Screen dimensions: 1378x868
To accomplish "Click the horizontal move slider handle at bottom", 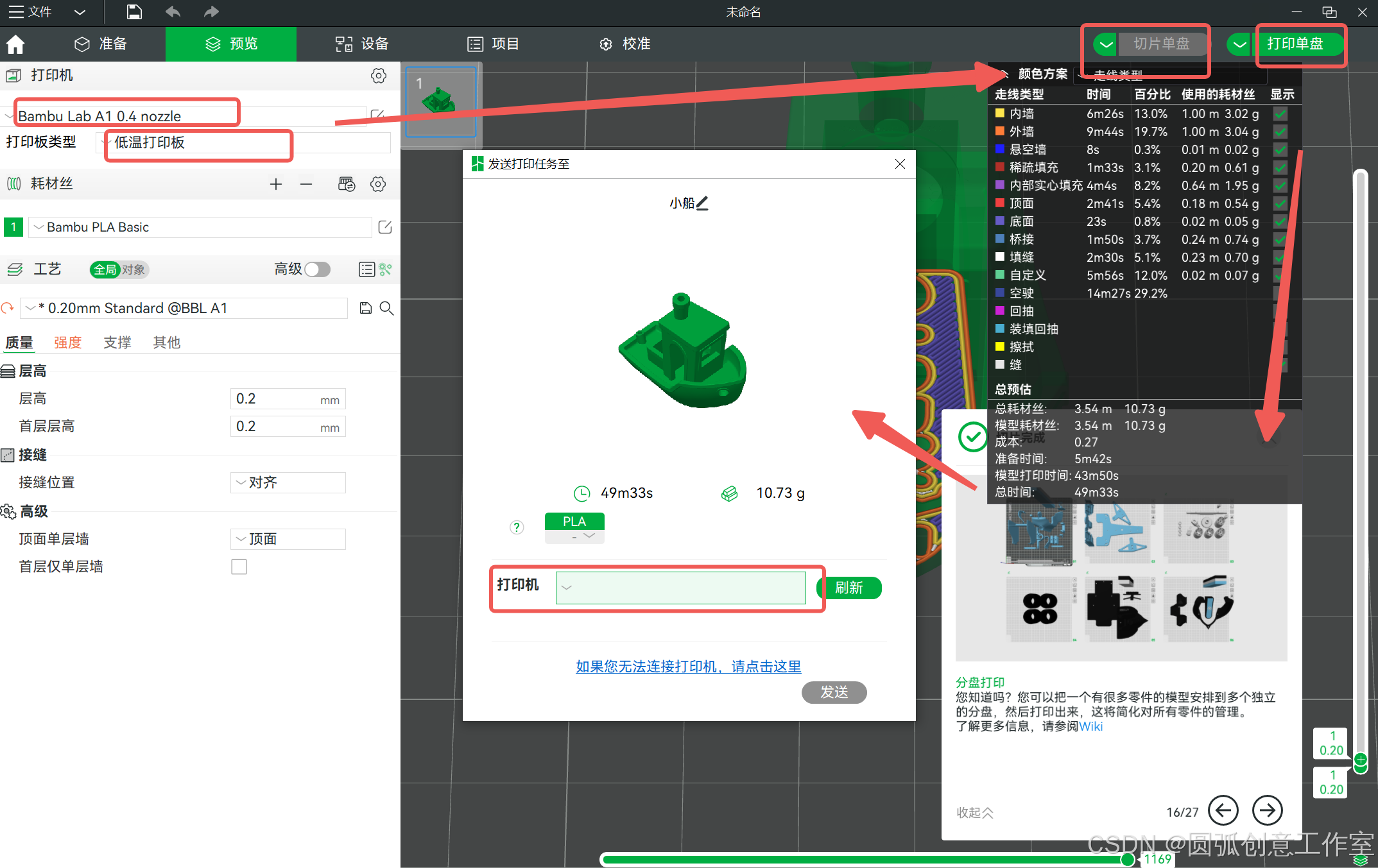I will pos(1126,860).
